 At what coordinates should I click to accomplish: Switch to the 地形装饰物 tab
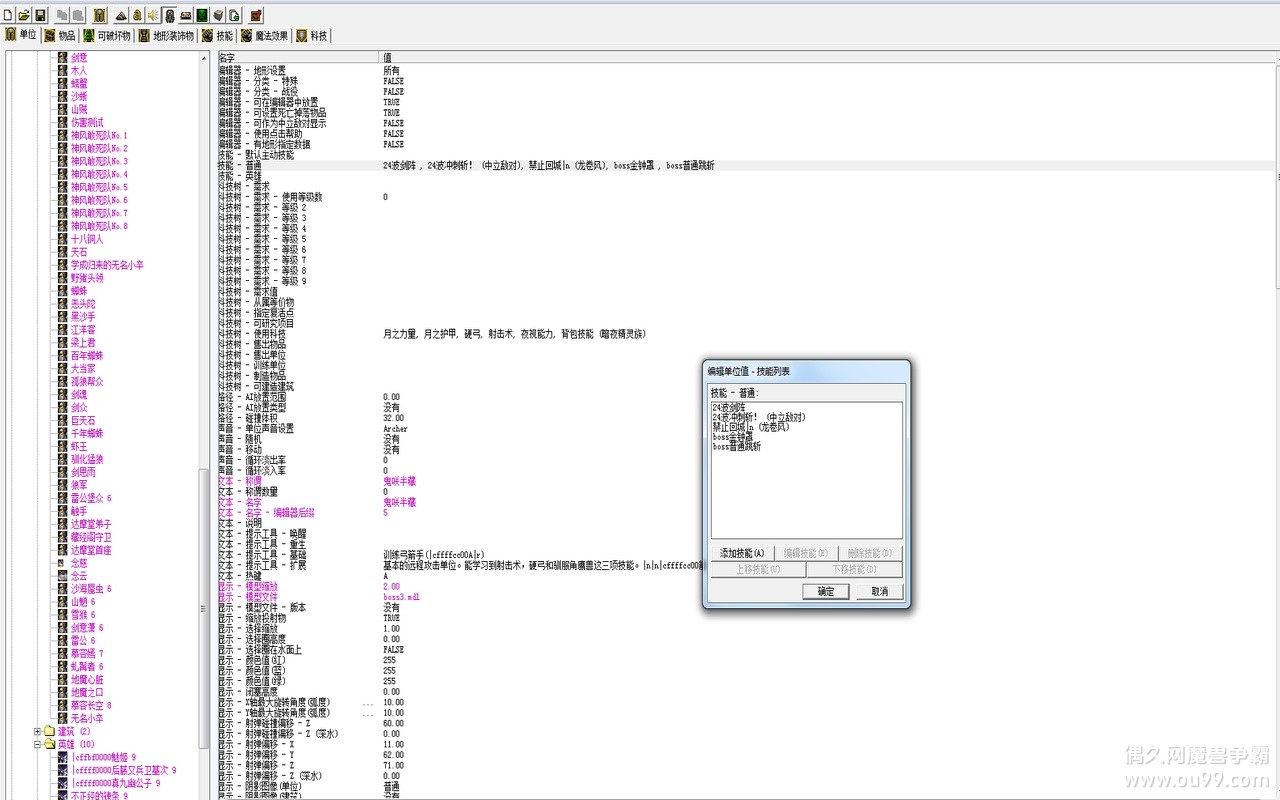[x=166, y=35]
